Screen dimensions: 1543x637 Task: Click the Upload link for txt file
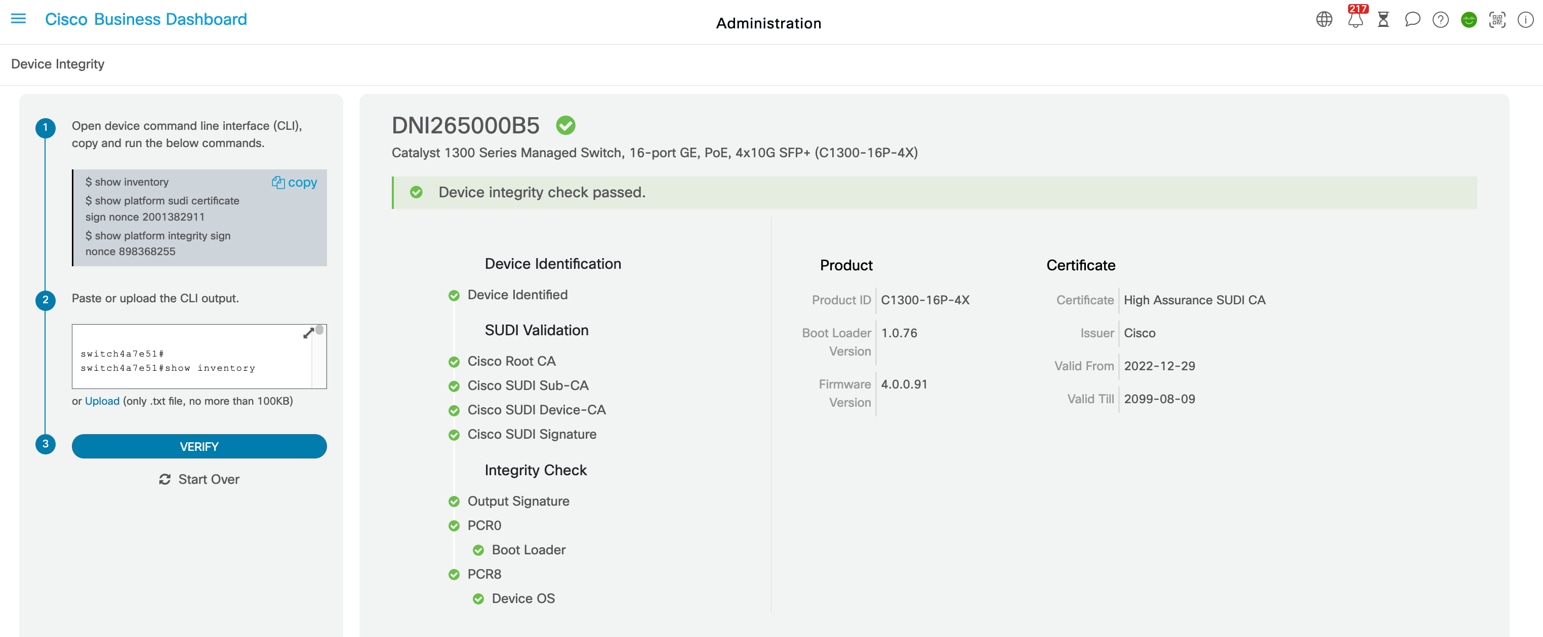[101, 400]
